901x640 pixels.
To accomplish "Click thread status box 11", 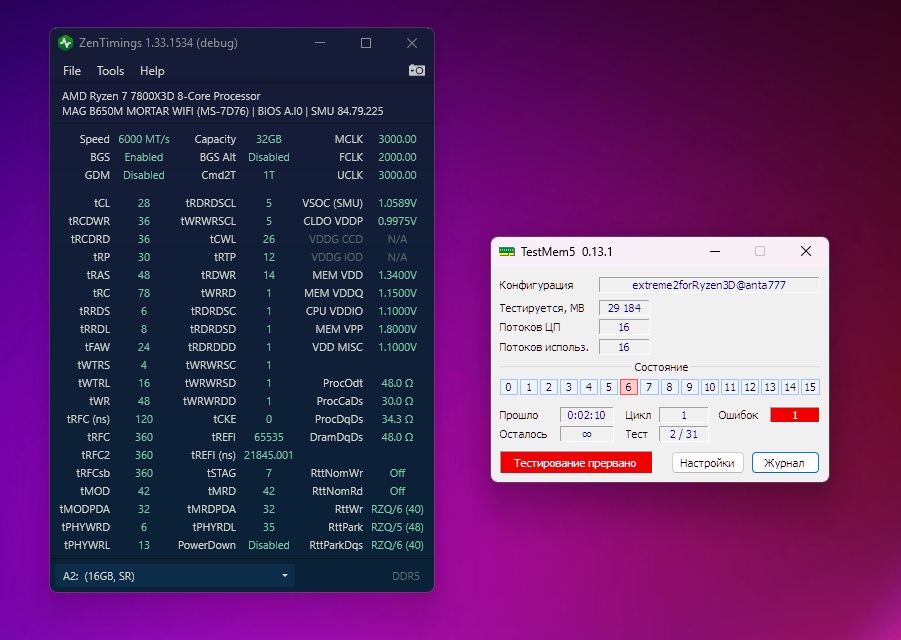I will 730,387.
